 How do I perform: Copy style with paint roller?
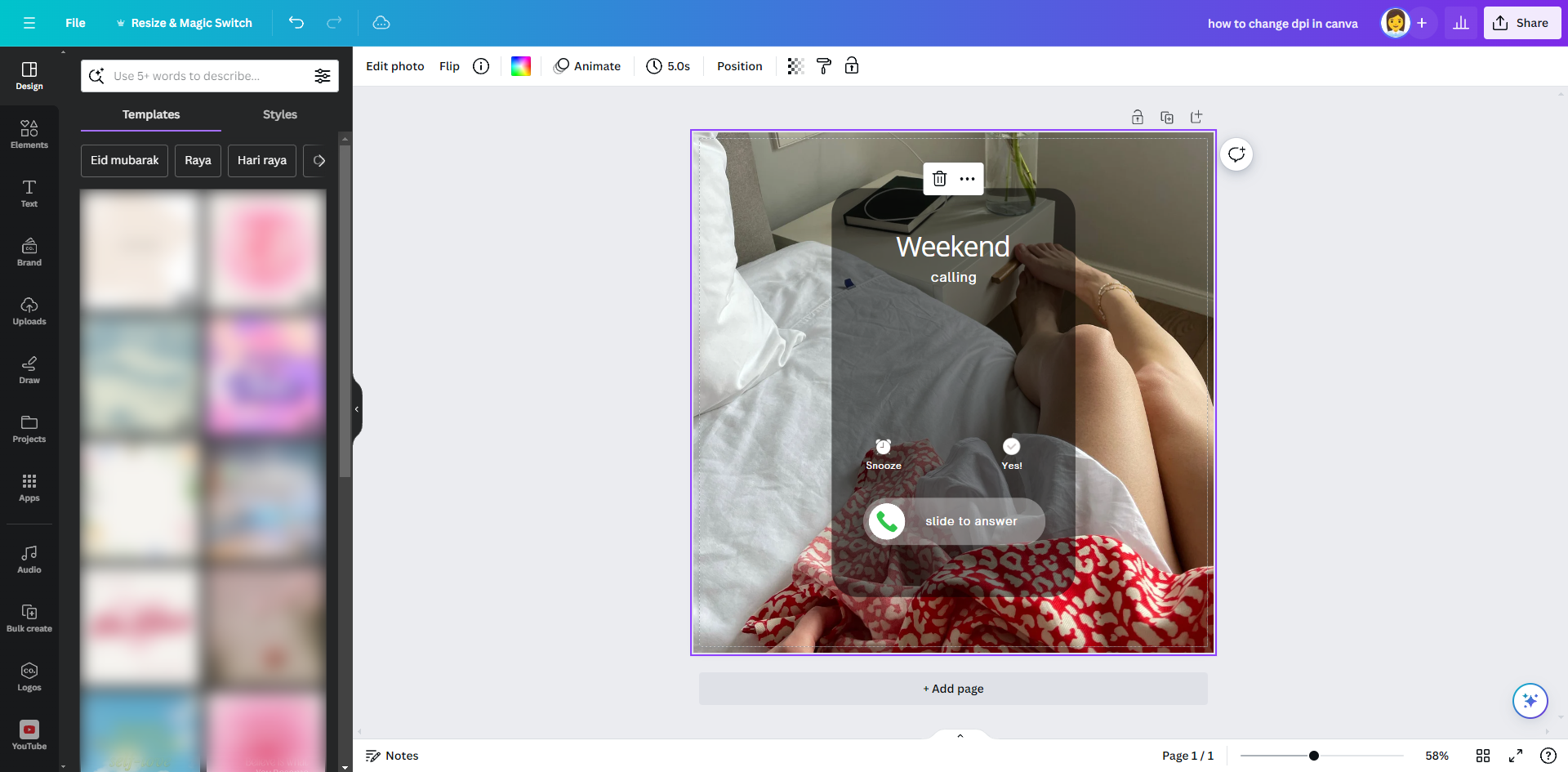click(824, 66)
